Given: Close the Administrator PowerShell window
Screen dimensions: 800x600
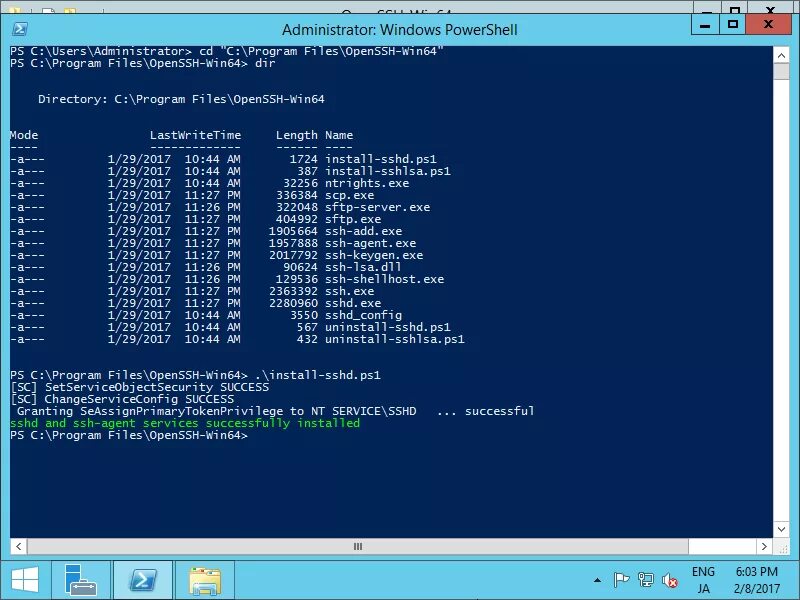Looking at the screenshot, I should click(768, 24).
